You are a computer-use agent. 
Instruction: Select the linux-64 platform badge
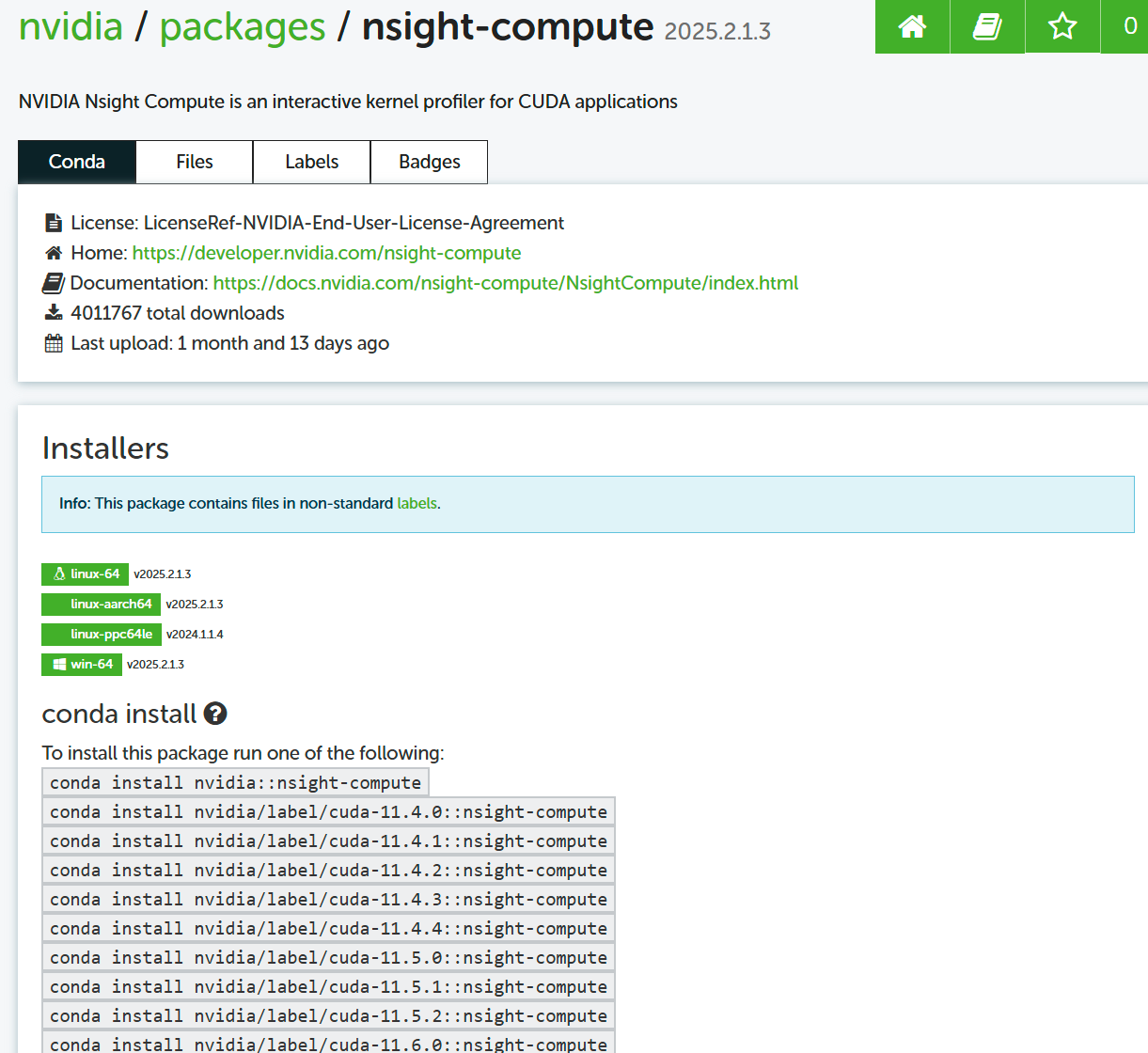pos(86,574)
